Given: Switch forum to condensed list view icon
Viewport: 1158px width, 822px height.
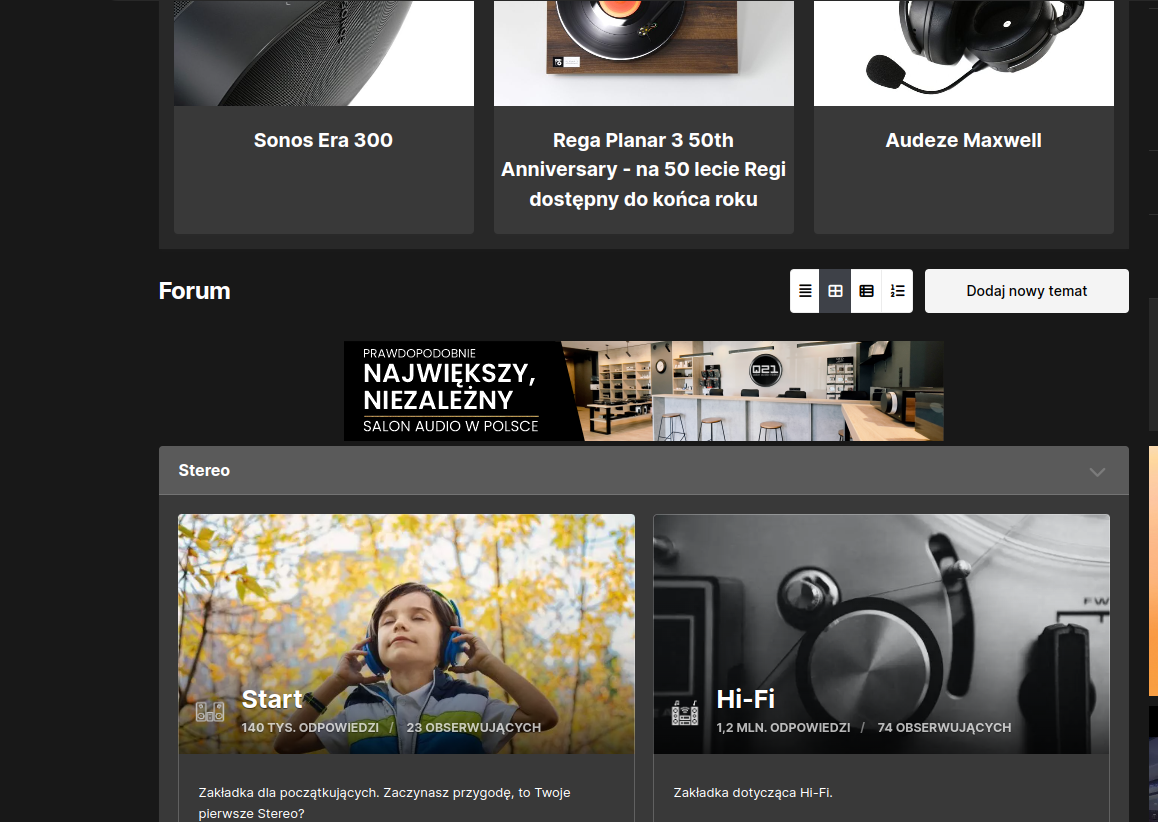Looking at the screenshot, I should (805, 291).
